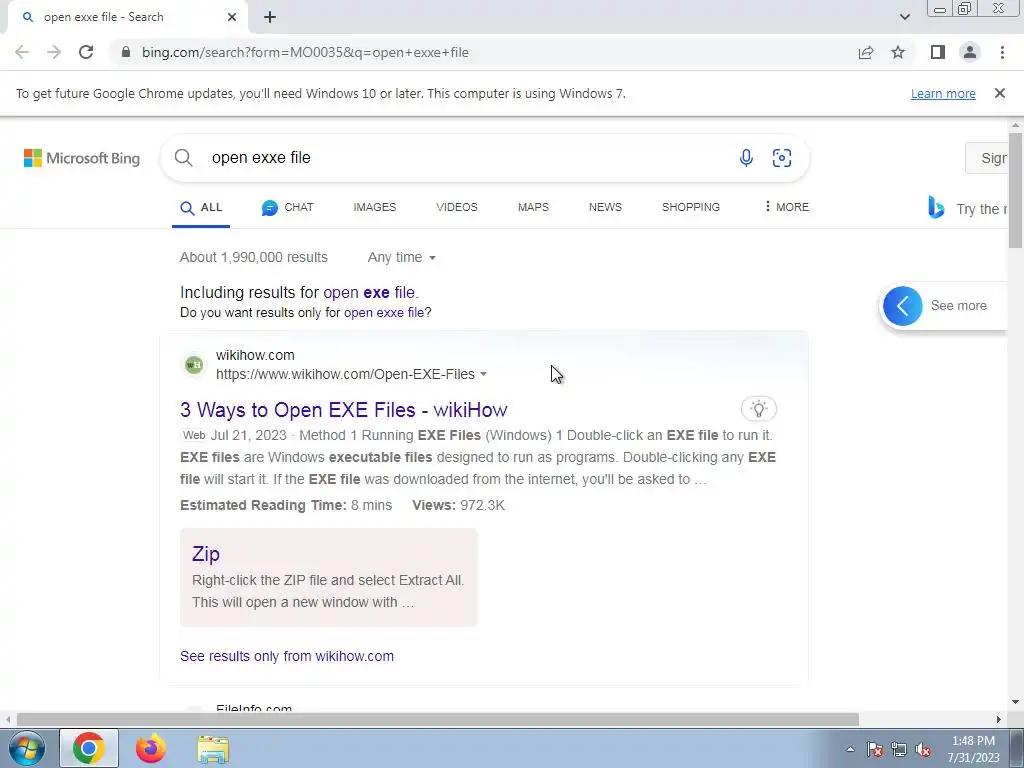The width and height of the screenshot is (1024, 768).
Task: Bookmark this tab with the star icon
Action: 898,52
